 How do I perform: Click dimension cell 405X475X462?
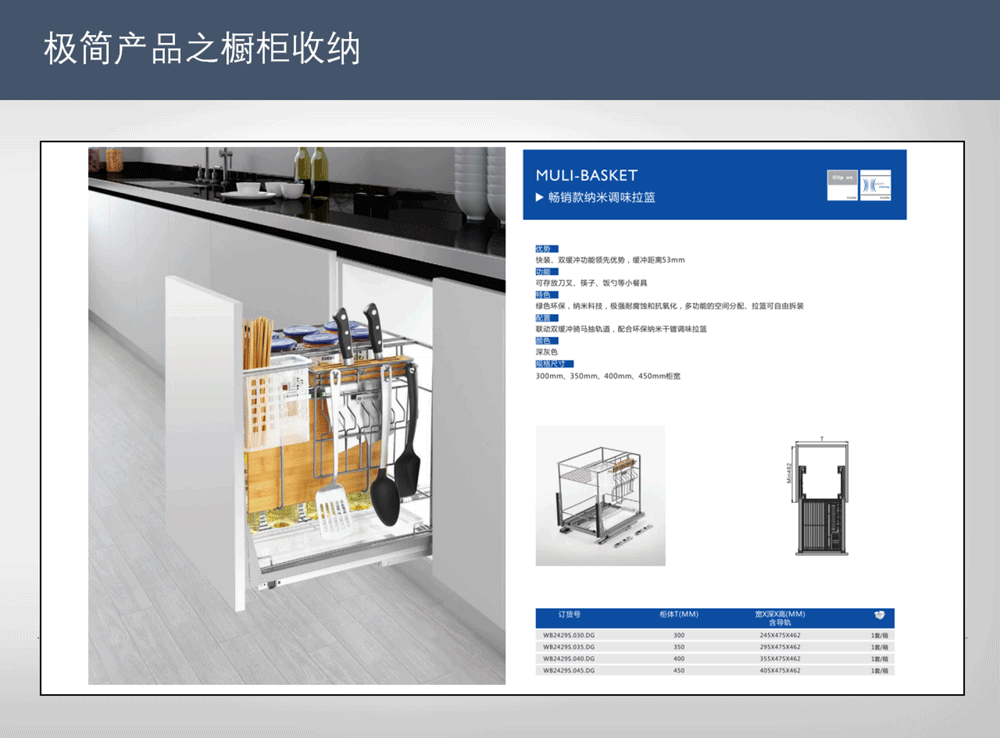(x=780, y=670)
